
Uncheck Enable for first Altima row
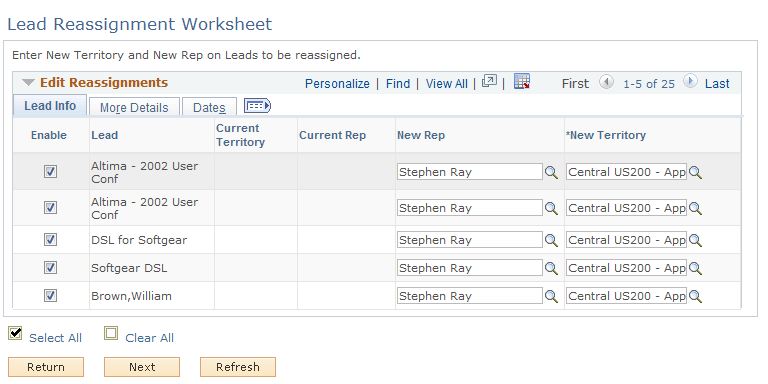point(50,171)
